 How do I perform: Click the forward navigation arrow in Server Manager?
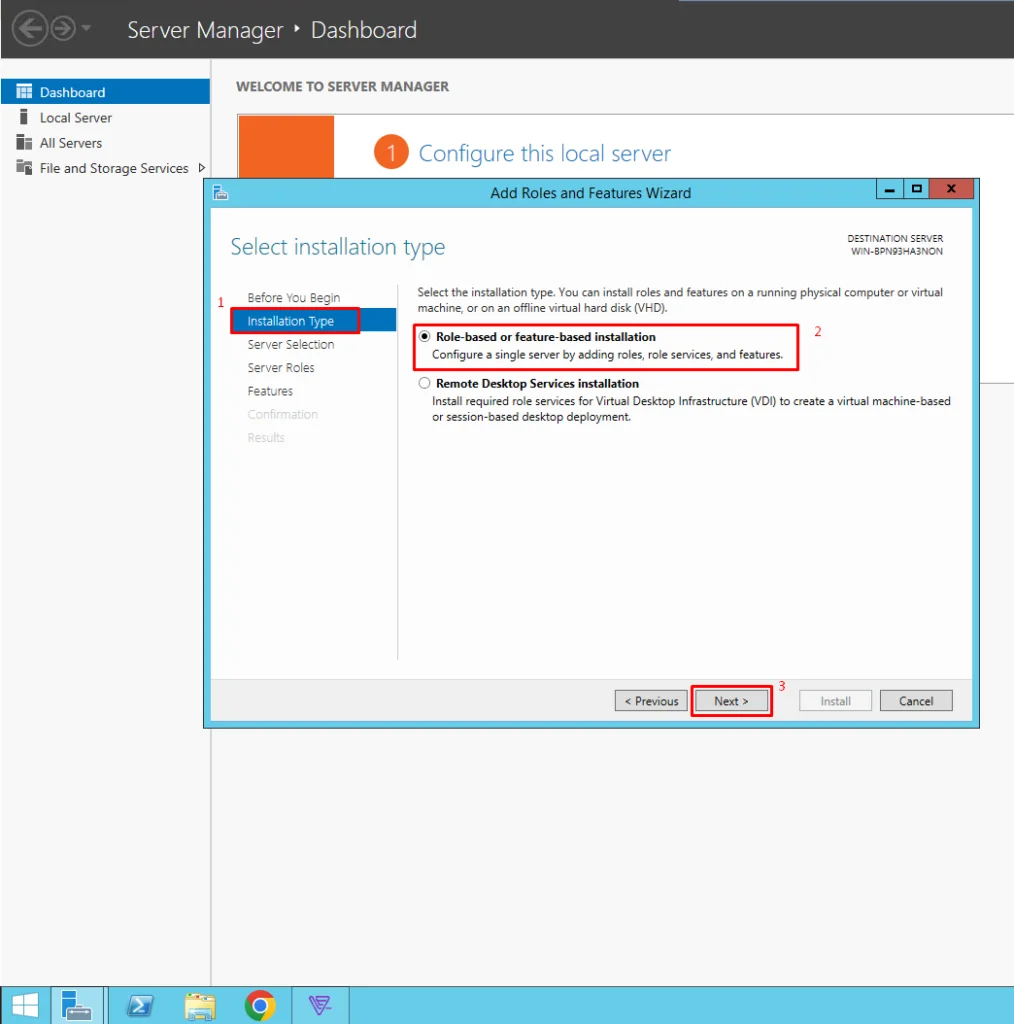(63, 28)
